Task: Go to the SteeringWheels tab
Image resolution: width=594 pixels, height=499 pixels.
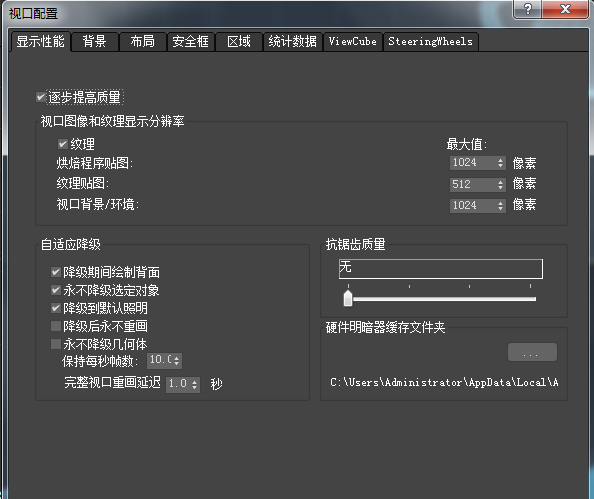Action: [x=431, y=41]
